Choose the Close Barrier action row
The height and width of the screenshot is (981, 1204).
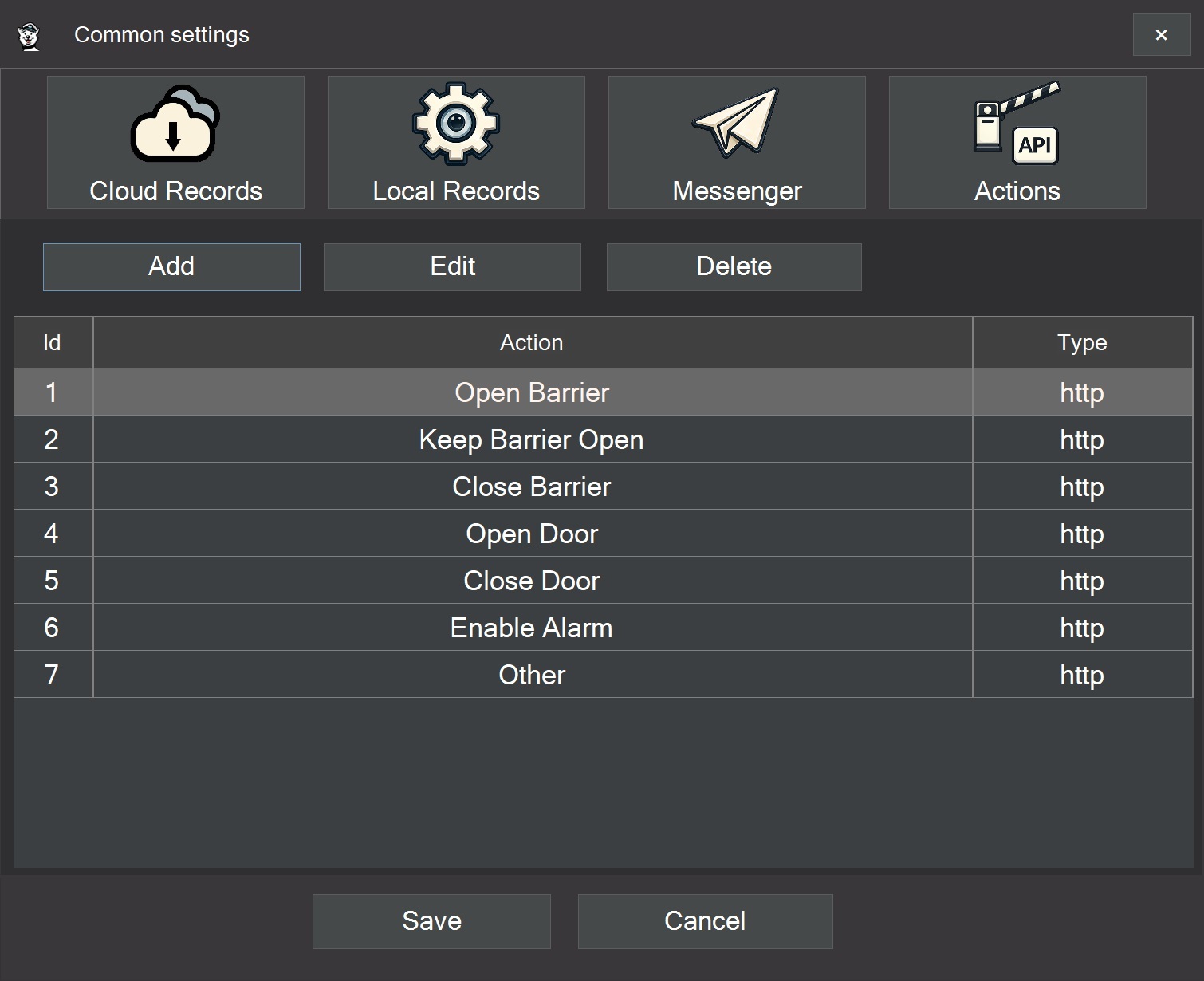coord(532,487)
